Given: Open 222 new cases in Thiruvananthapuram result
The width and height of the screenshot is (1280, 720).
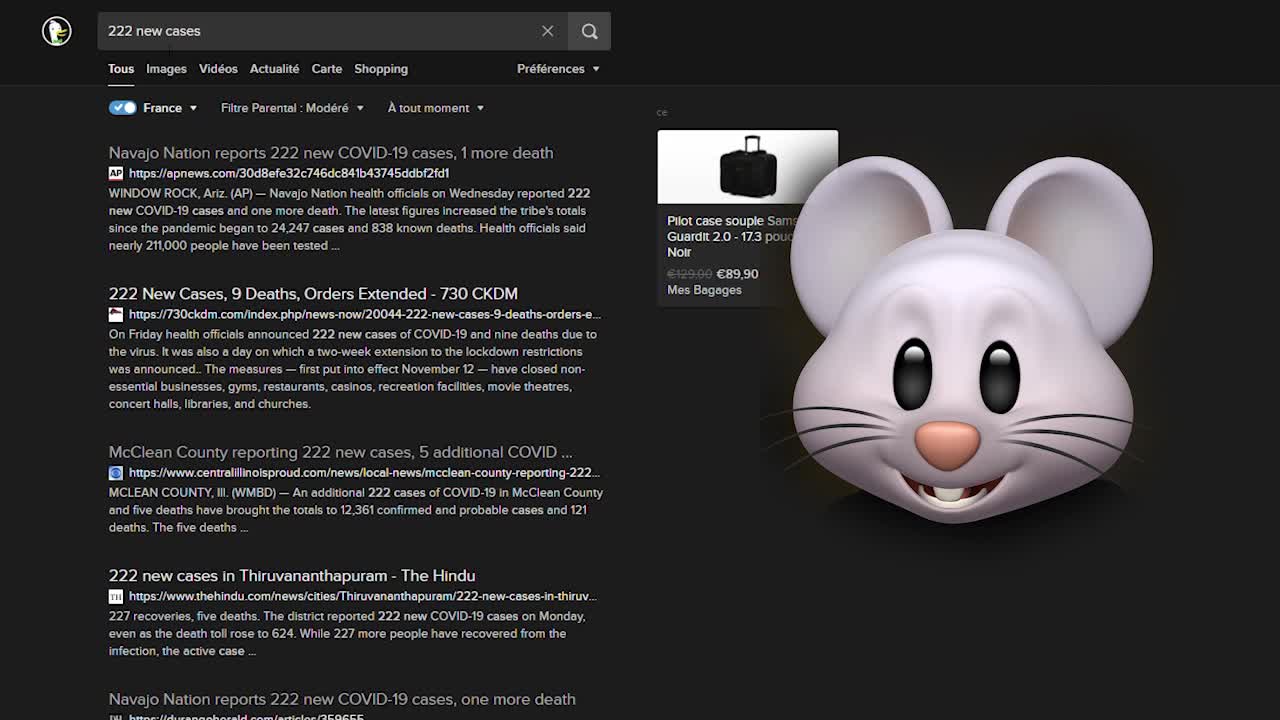Looking at the screenshot, I should click(x=292, y=576).
